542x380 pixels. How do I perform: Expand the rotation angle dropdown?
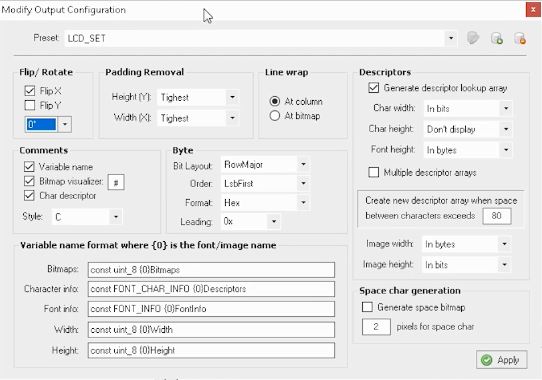(65, 124)
